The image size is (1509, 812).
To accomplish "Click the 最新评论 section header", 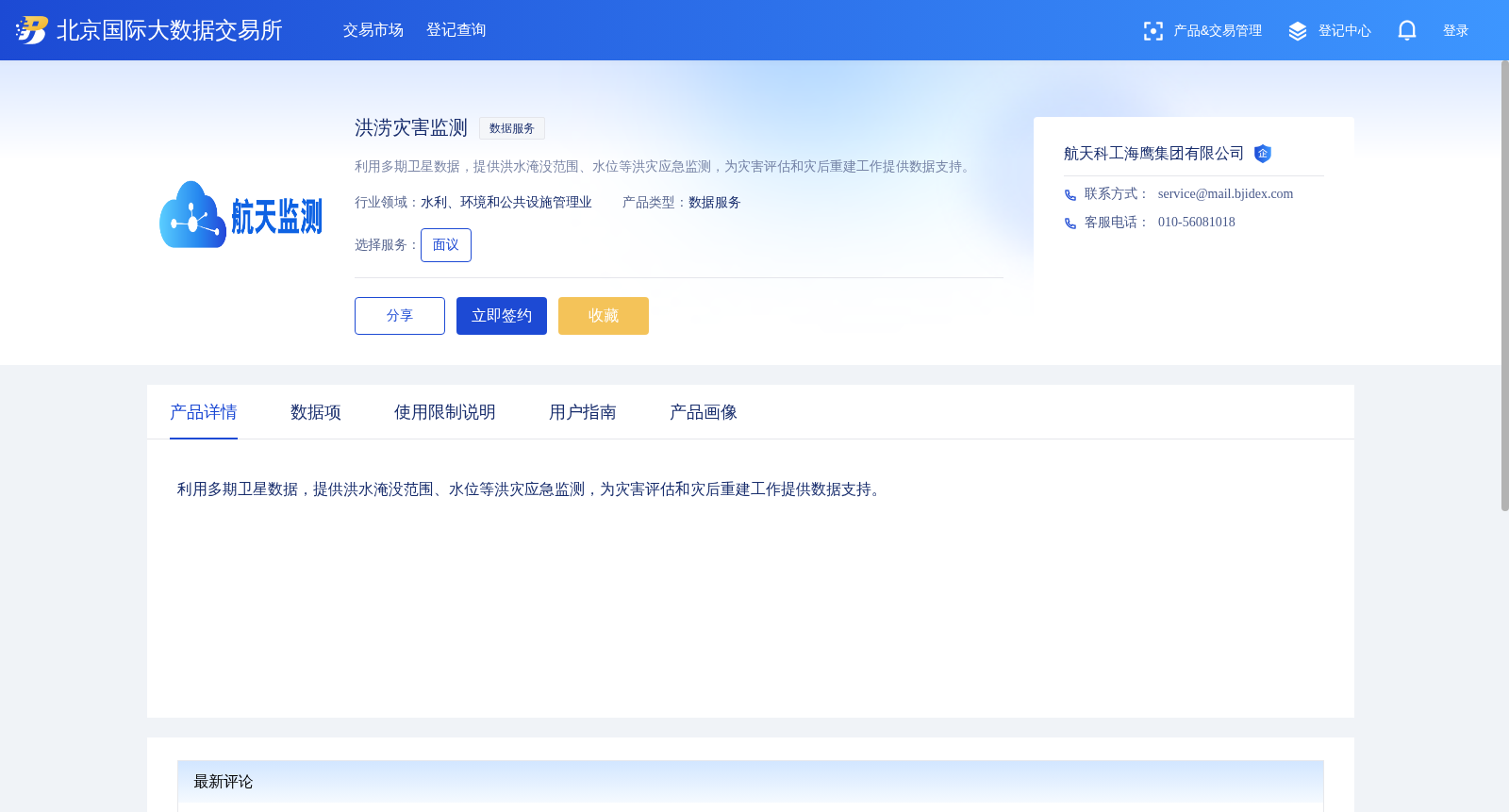I will (751, 782).
